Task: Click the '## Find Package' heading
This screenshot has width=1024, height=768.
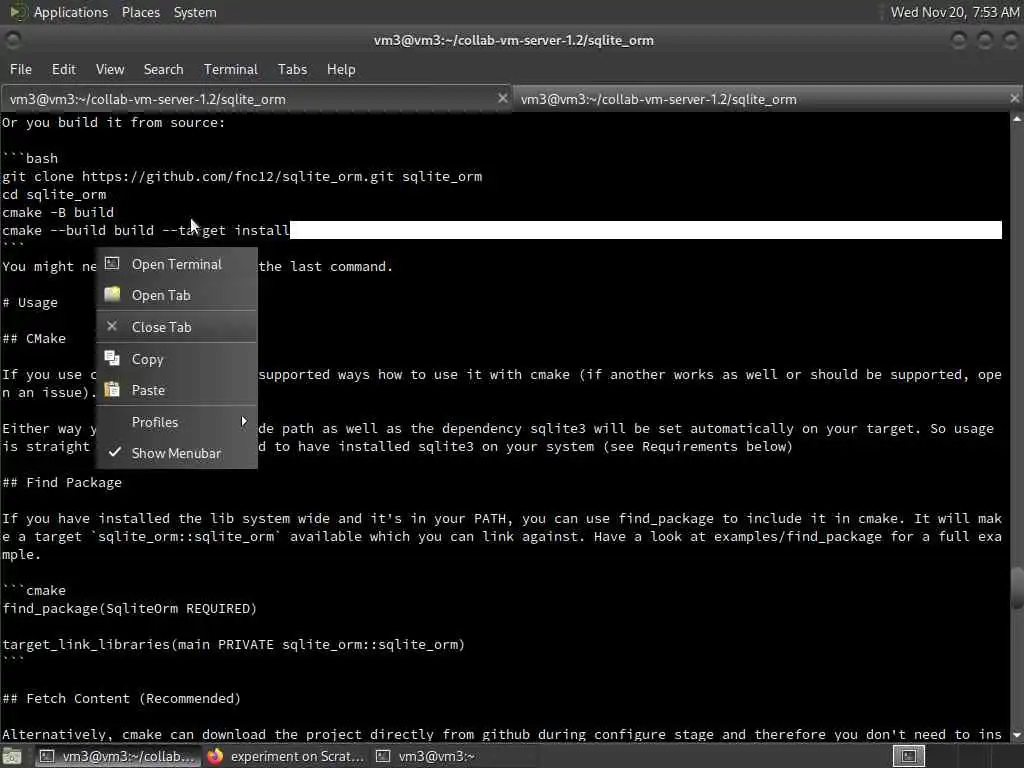Action: pyautogui.click(x=62, y=483)
